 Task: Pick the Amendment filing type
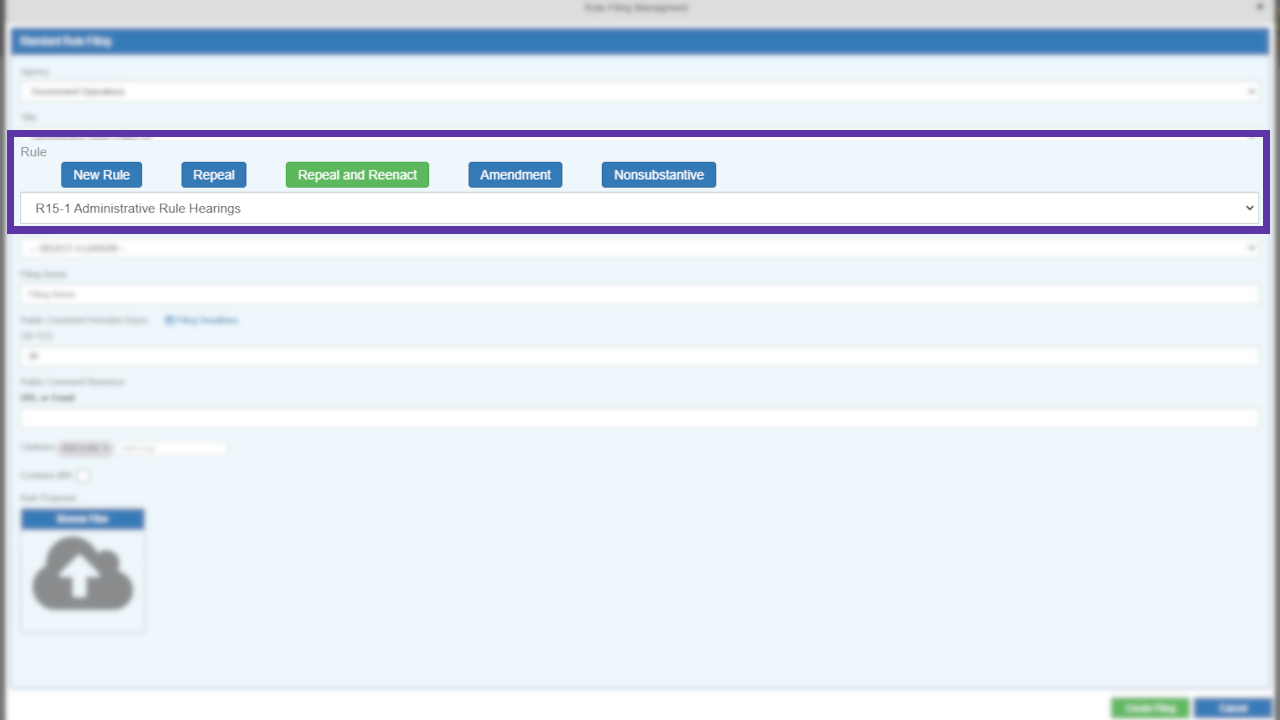click(515, 175)
